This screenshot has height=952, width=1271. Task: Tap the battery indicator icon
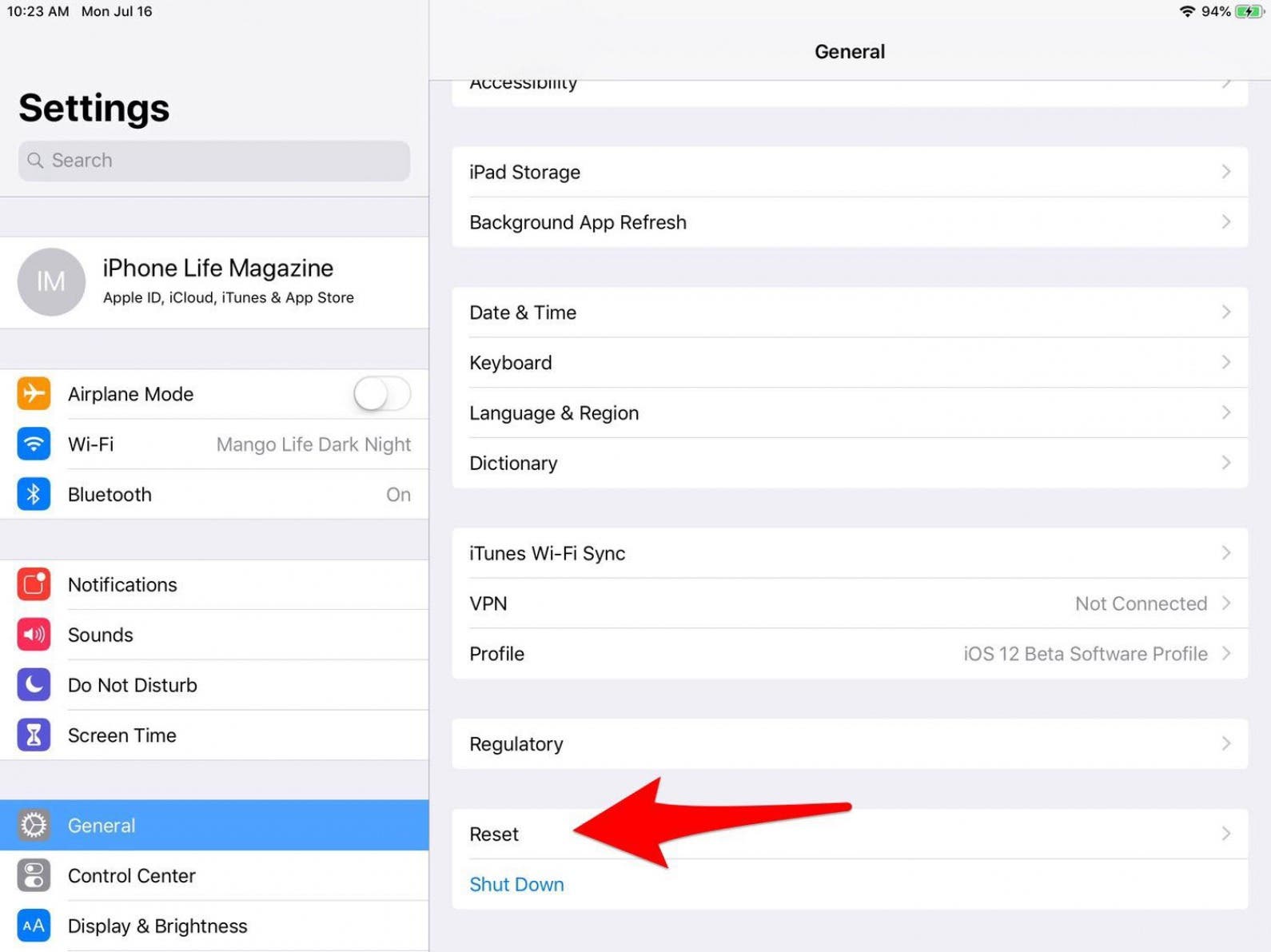pos(1249,11)
